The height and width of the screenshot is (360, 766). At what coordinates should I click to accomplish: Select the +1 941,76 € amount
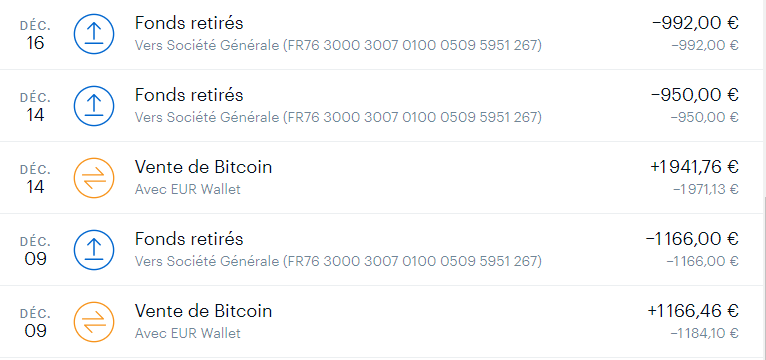click(694, 167)
